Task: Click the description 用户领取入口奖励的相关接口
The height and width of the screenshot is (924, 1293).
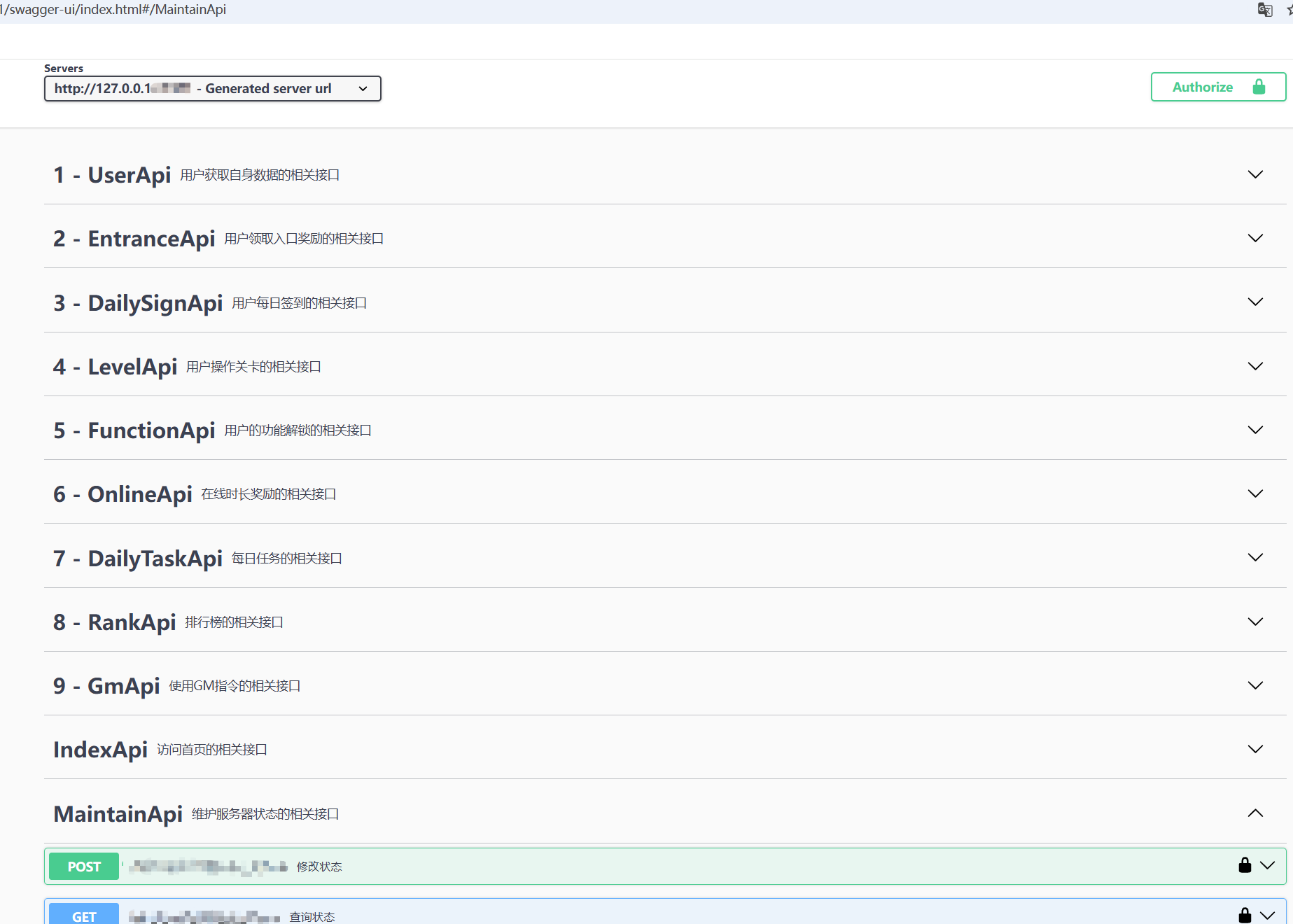Action: pos(304,239)
